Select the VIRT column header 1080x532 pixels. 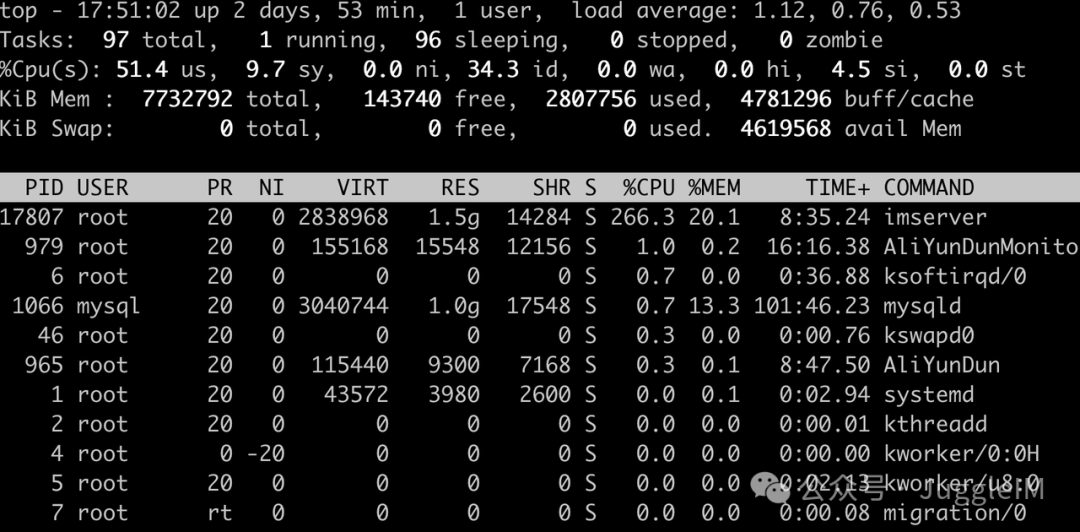(362, 187)
